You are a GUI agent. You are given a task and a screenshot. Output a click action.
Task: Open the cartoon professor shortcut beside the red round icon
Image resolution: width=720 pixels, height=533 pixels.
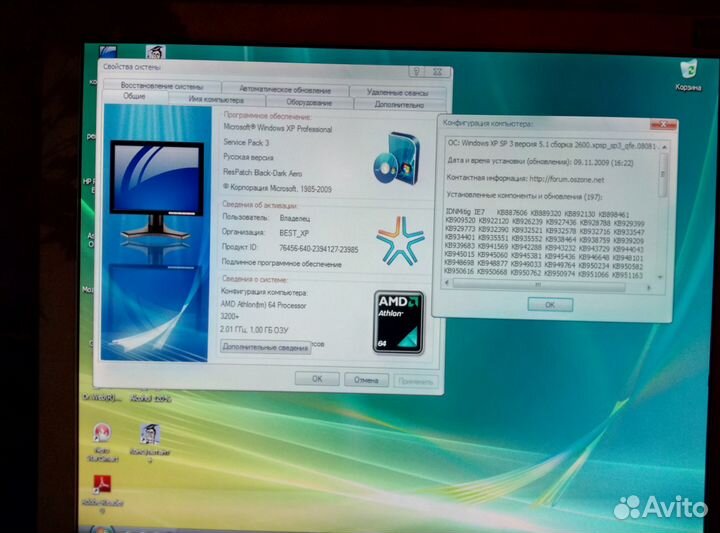[x=150, y=441]
